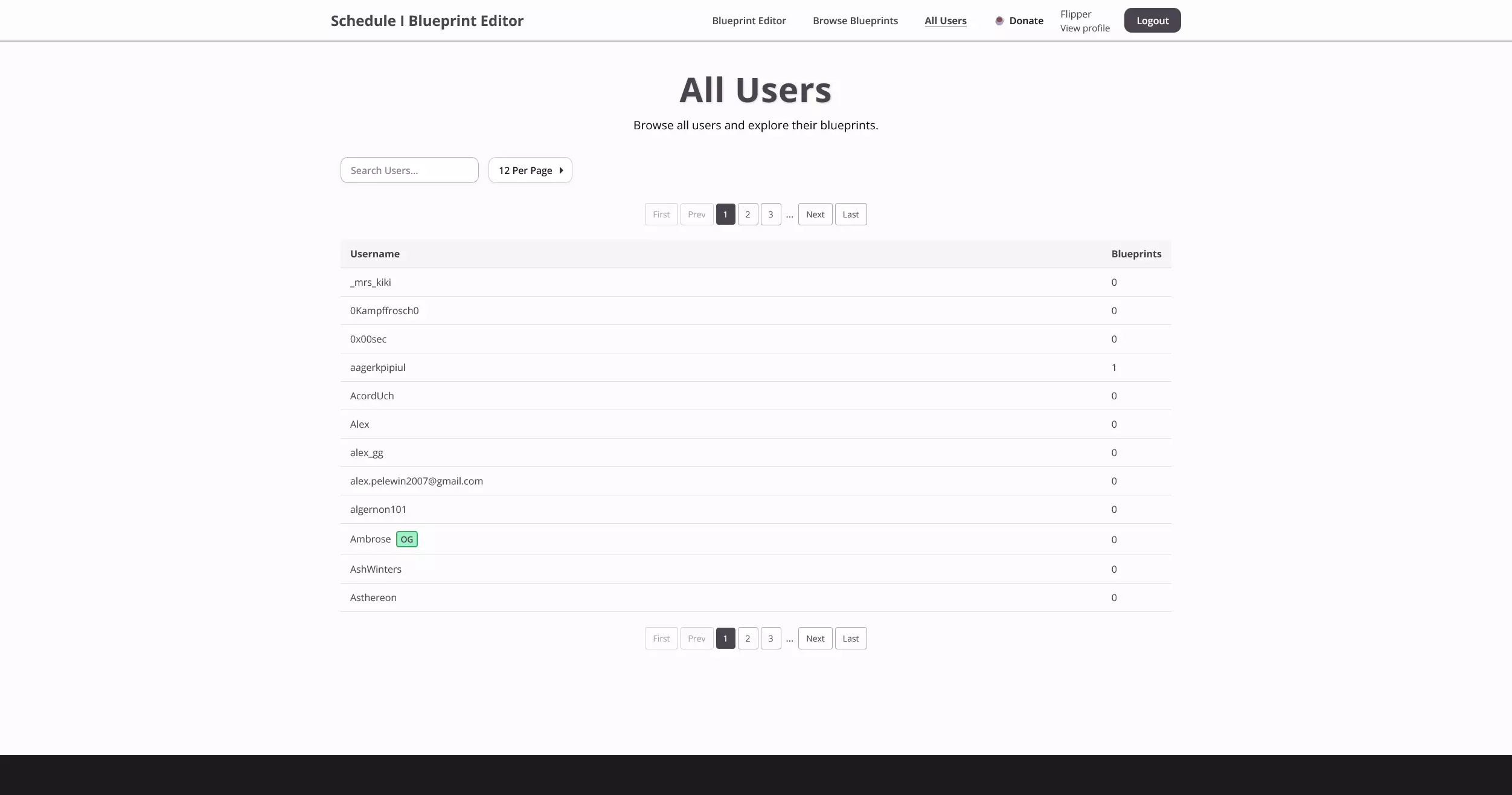1512x795 pixels.
Task: Click the Donate heart icon
Action: click(x=999, y=21)
